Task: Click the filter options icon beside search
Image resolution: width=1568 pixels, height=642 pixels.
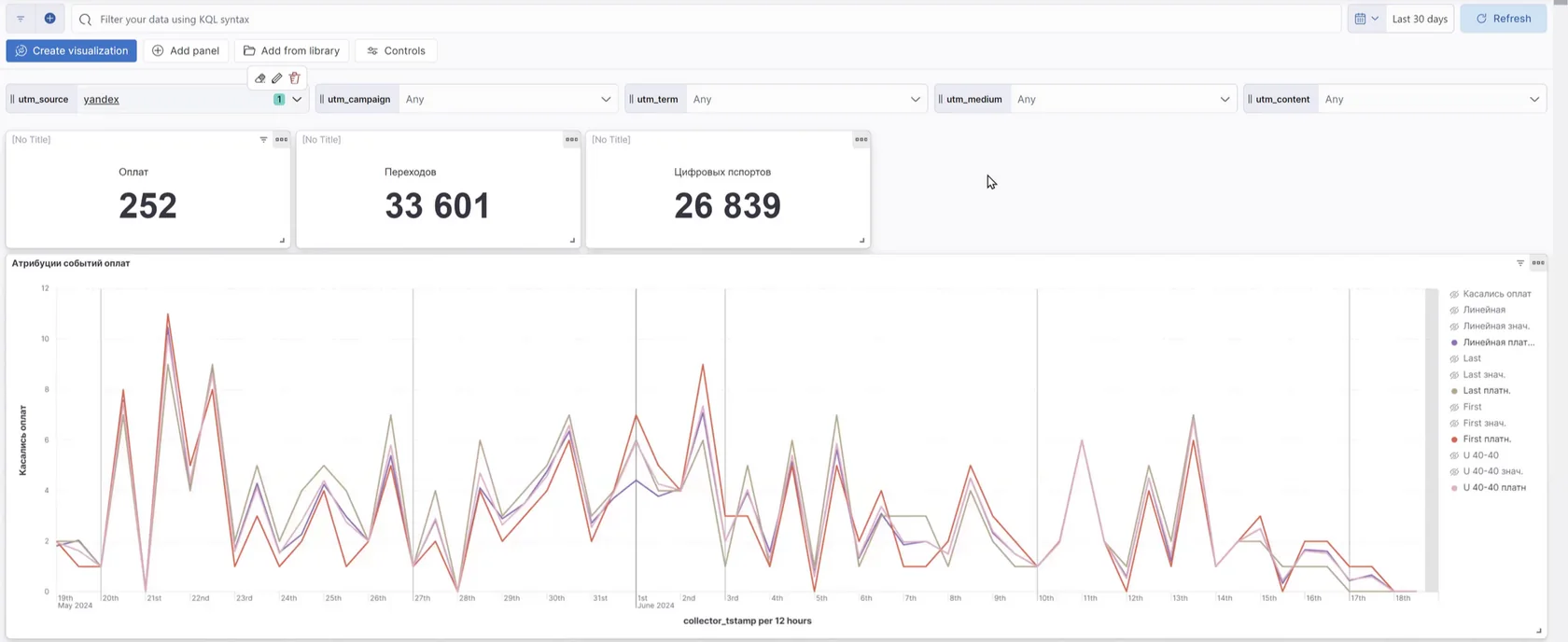Action: tap(21, 19)
